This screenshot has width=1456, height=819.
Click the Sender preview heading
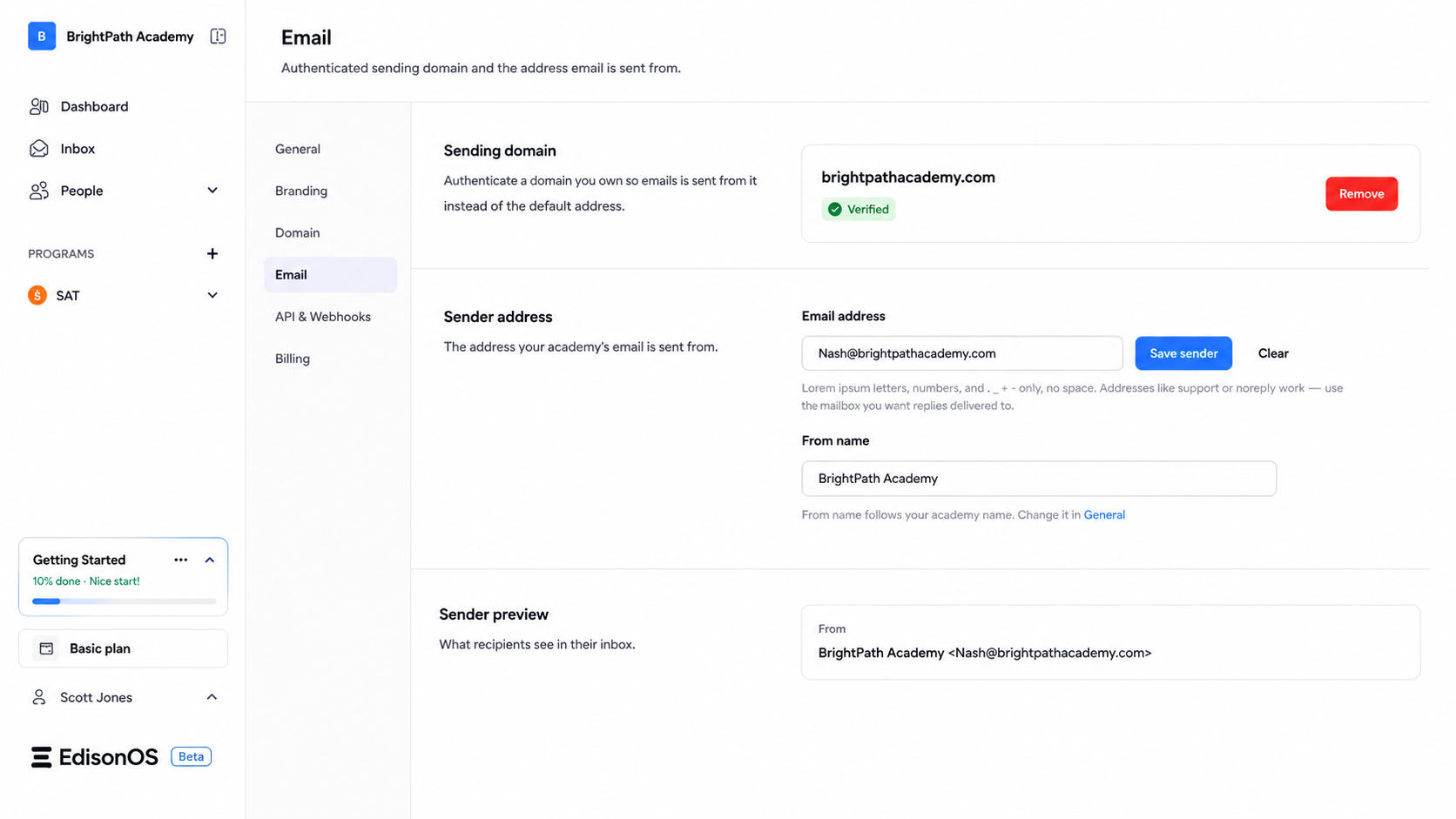click(x=494, y=614)
